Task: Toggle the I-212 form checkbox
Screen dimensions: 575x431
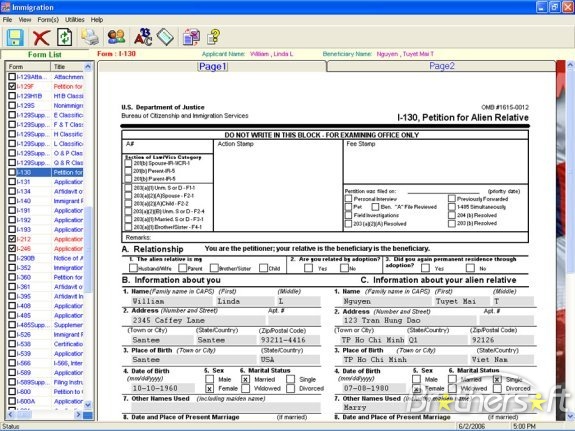Action: pos(12,239)
